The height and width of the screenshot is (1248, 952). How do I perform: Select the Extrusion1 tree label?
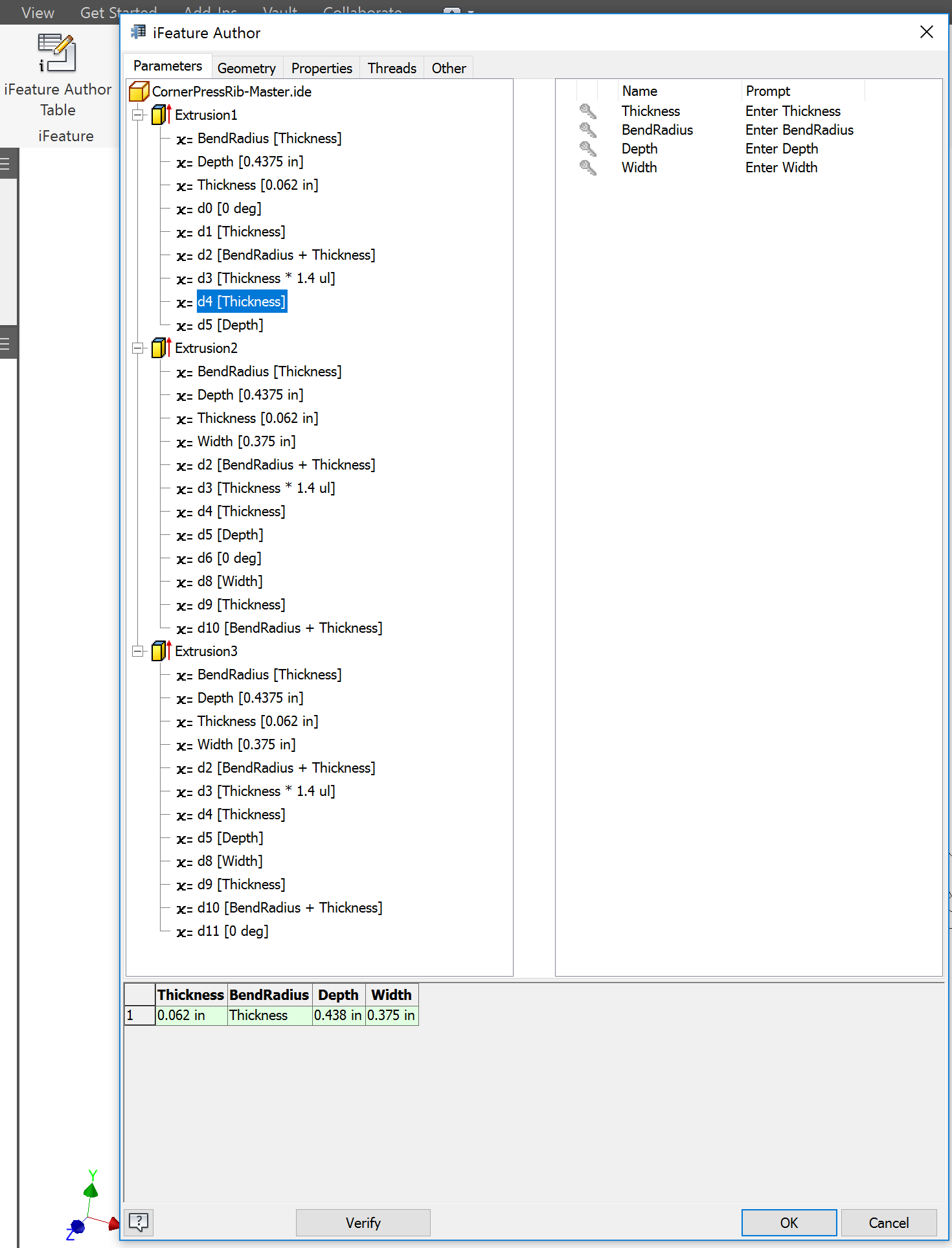point(206,115)
